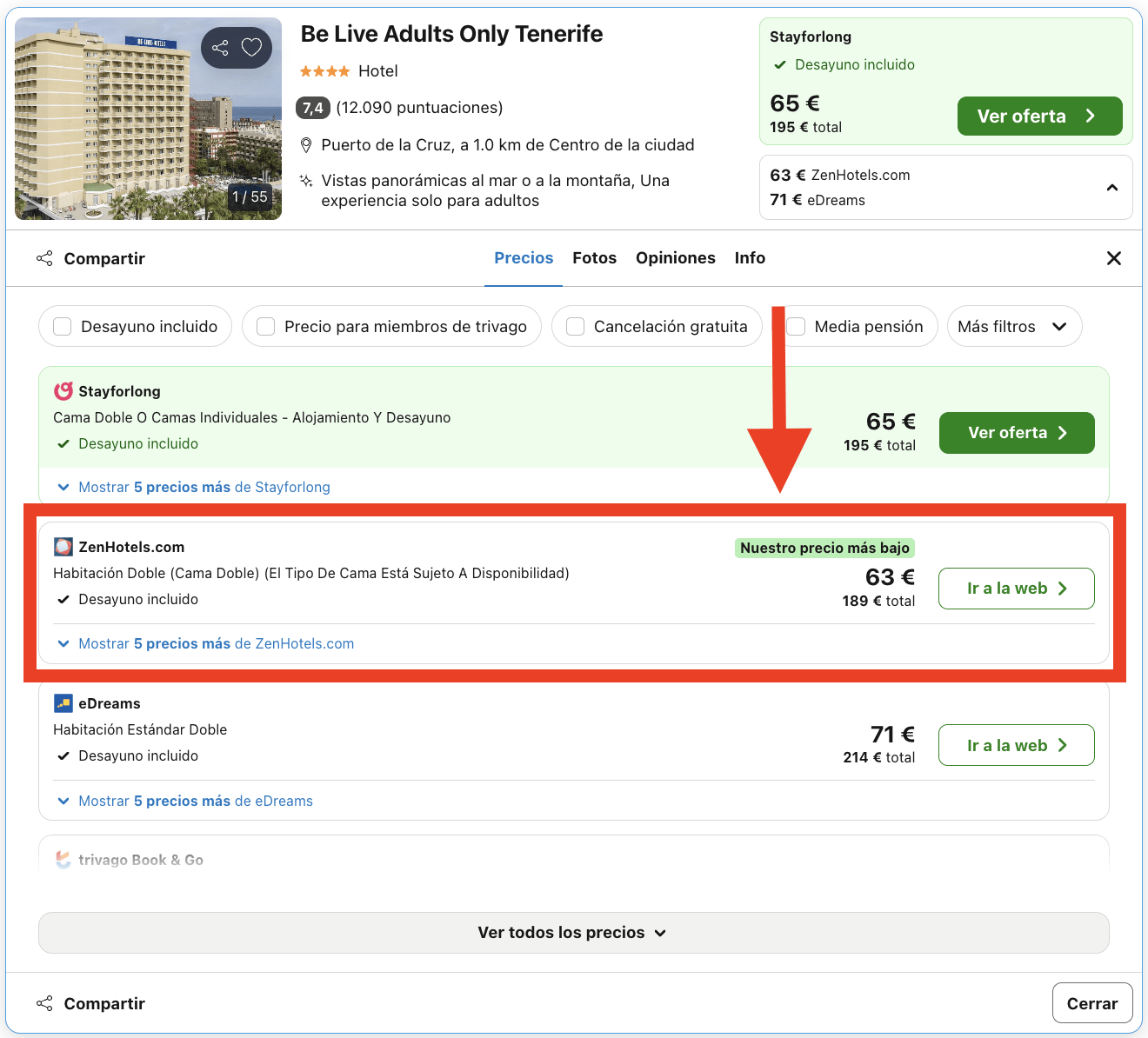This screenshot has height=1038, width=1148.
Task: Click the Nuestro precio más bajo badge
Action: (824, 548)
